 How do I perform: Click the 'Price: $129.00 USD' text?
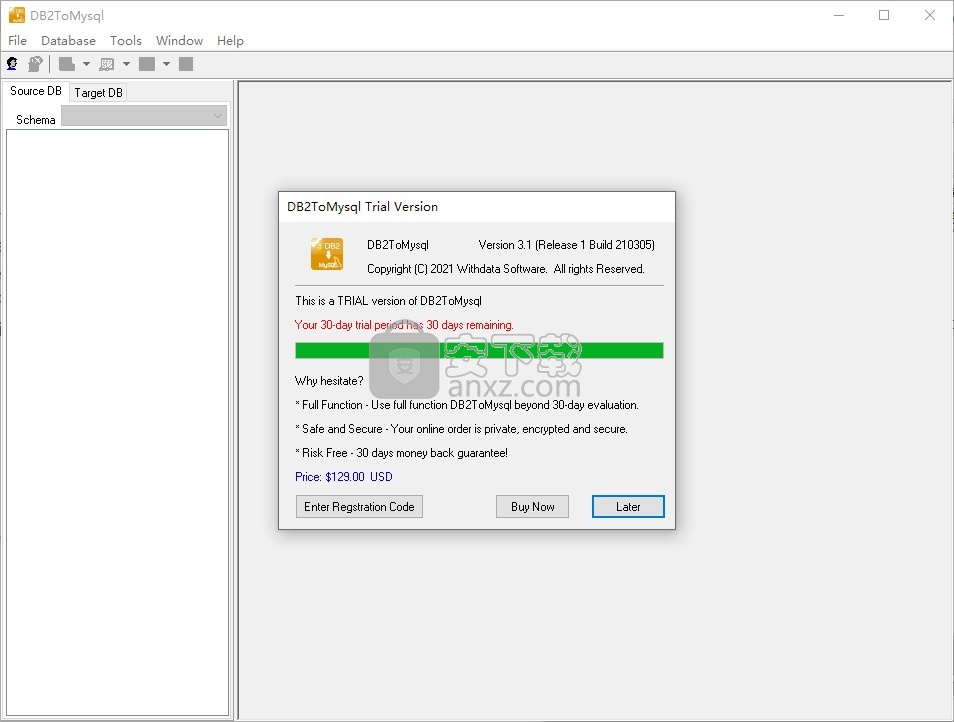[x=344, y=477]
